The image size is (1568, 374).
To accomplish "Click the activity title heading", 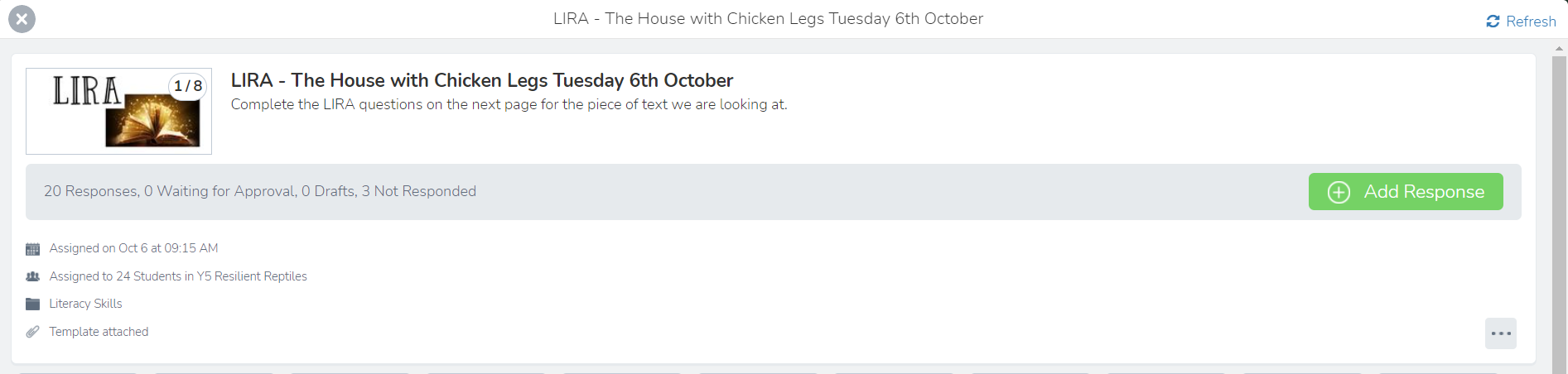I will tap(481, 80).
